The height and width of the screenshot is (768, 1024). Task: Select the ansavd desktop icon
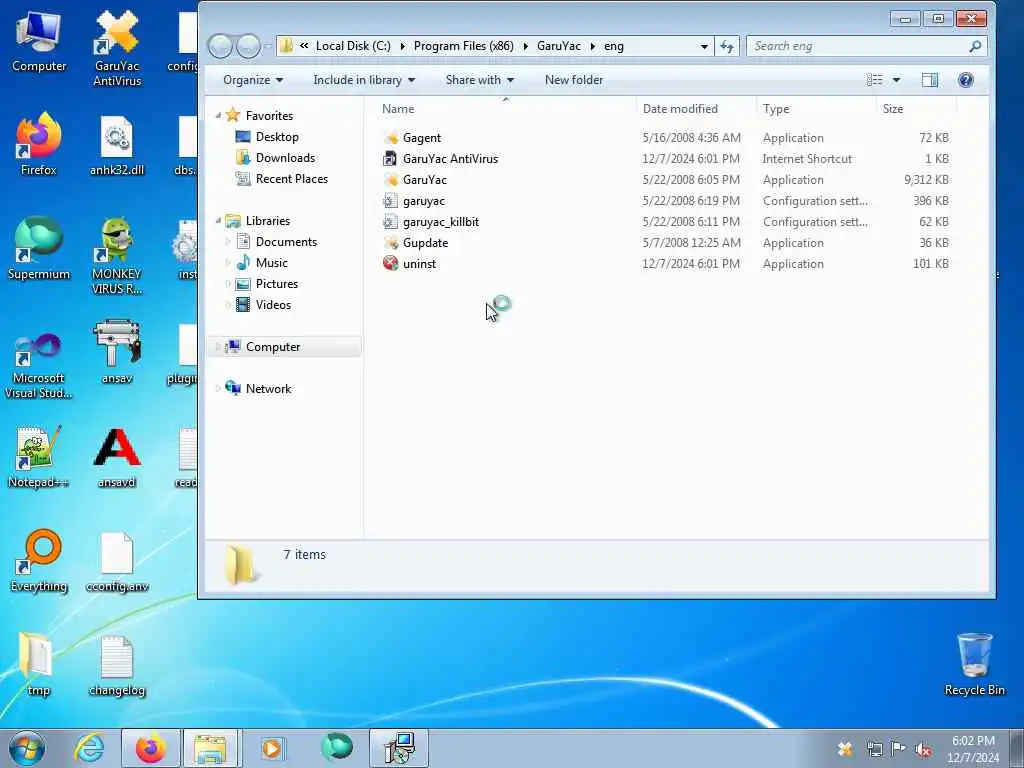tap(117, 456)
